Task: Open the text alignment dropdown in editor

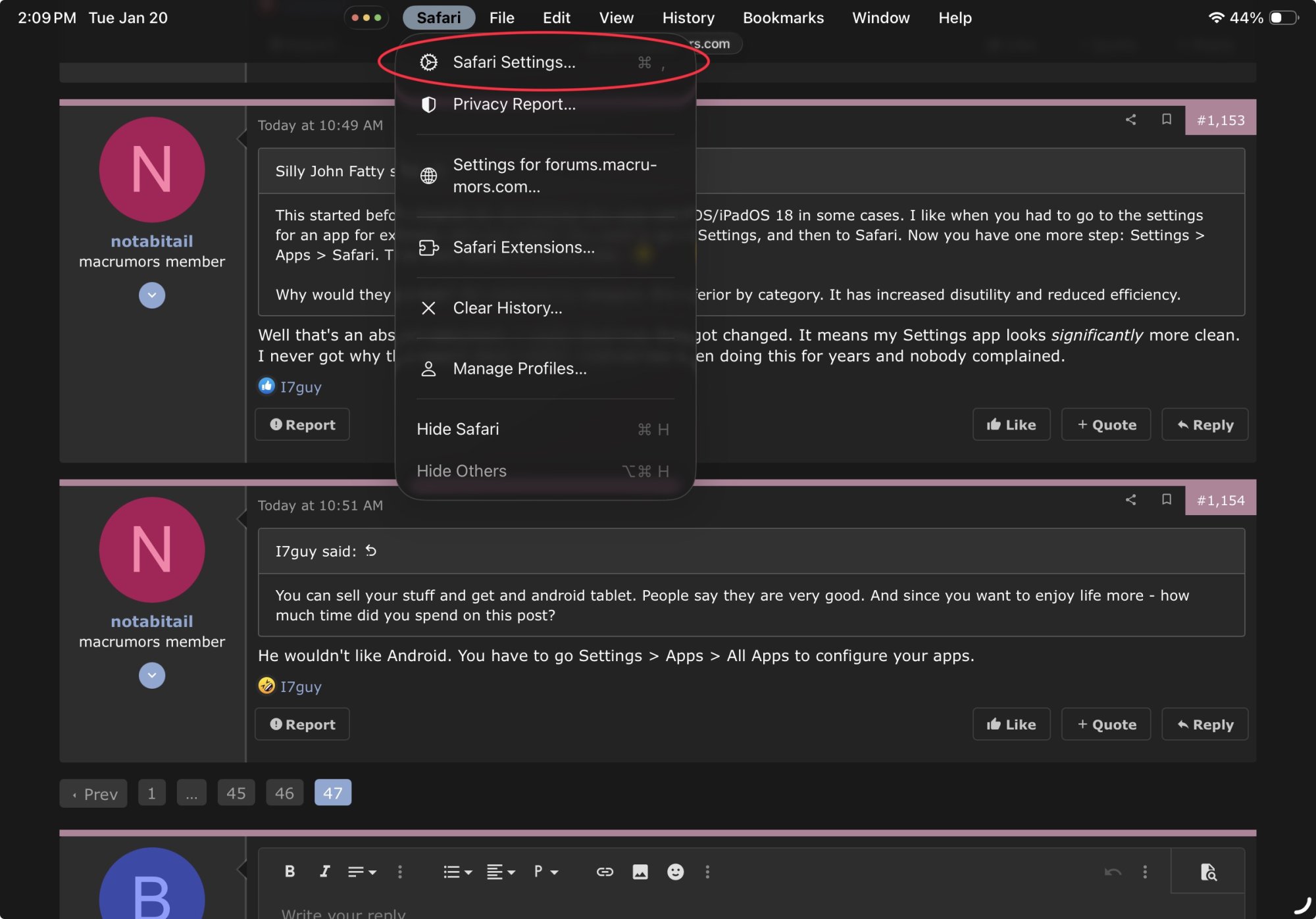Action: coord(500,872)
